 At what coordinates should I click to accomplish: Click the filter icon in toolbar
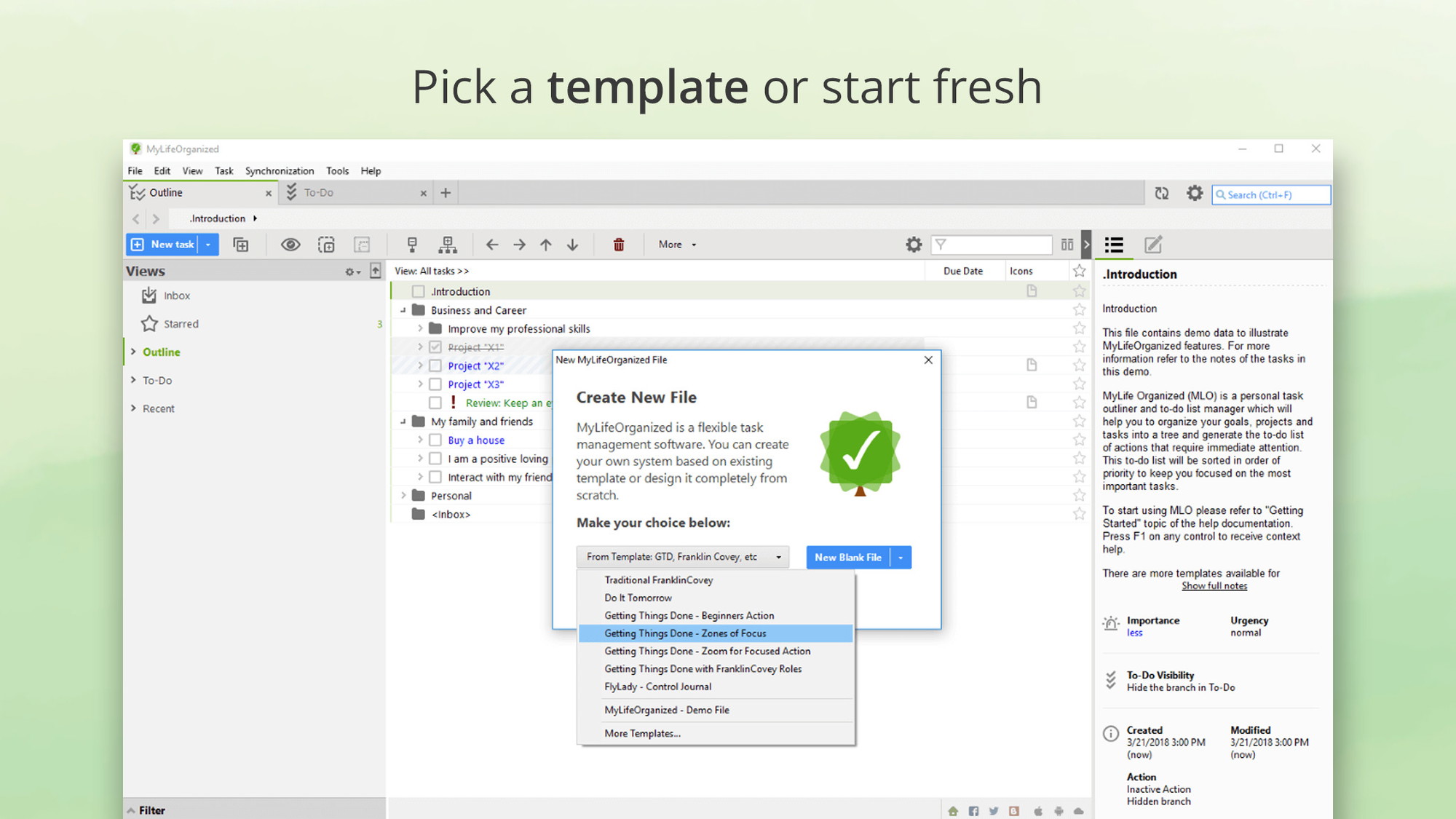pyautogui.click(x=946, y=244)
